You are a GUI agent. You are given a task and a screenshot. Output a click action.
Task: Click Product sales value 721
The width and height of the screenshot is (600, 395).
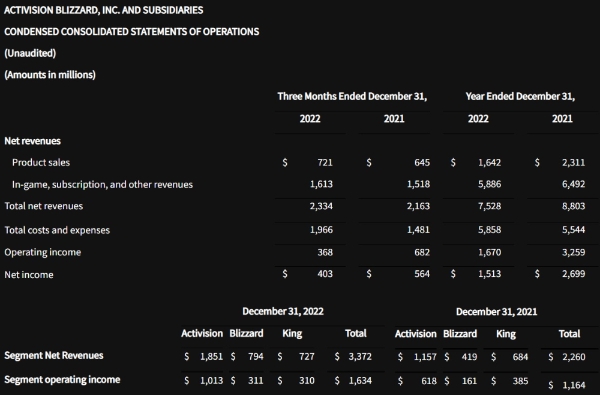click(325, 163)
